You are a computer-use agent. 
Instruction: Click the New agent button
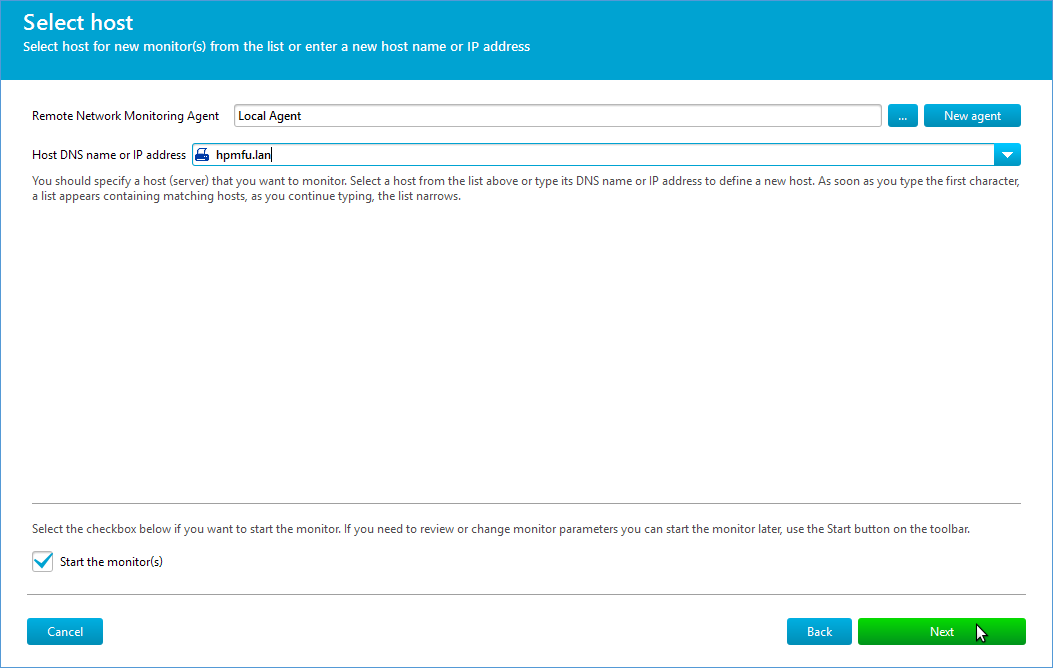click(x=972, y=115)
